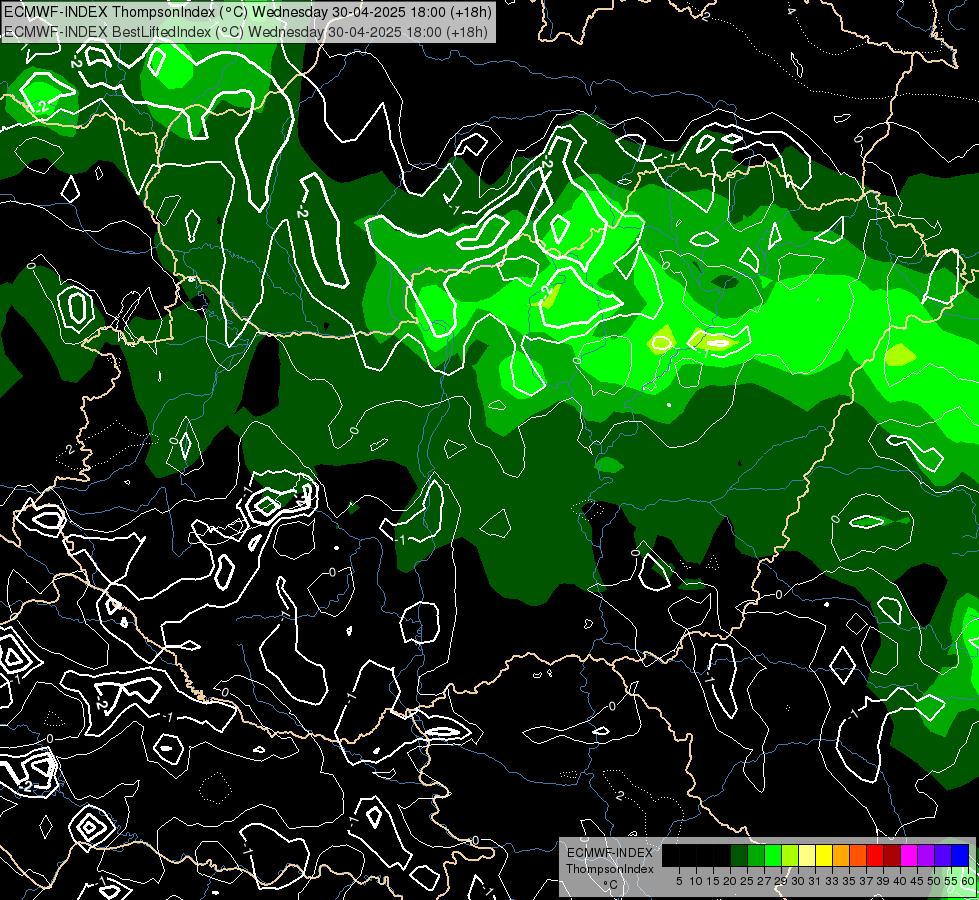979x900 pixels.
Task: Click legend tick label '29'
Action: tap(781, 881)
